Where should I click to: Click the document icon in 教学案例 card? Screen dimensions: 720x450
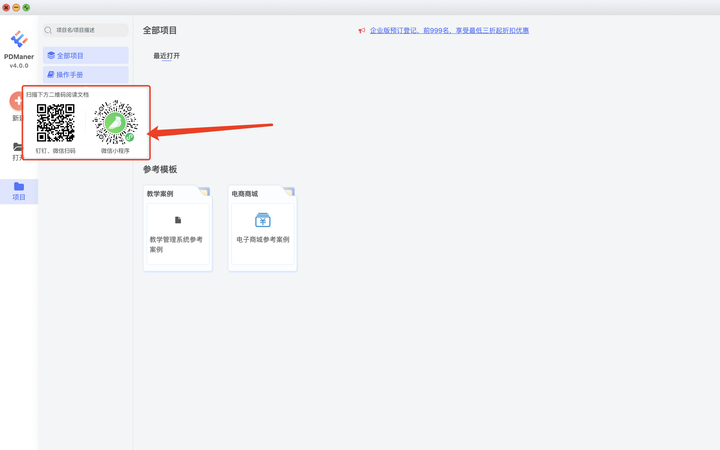pyautogui.click(x=178, y=220)
